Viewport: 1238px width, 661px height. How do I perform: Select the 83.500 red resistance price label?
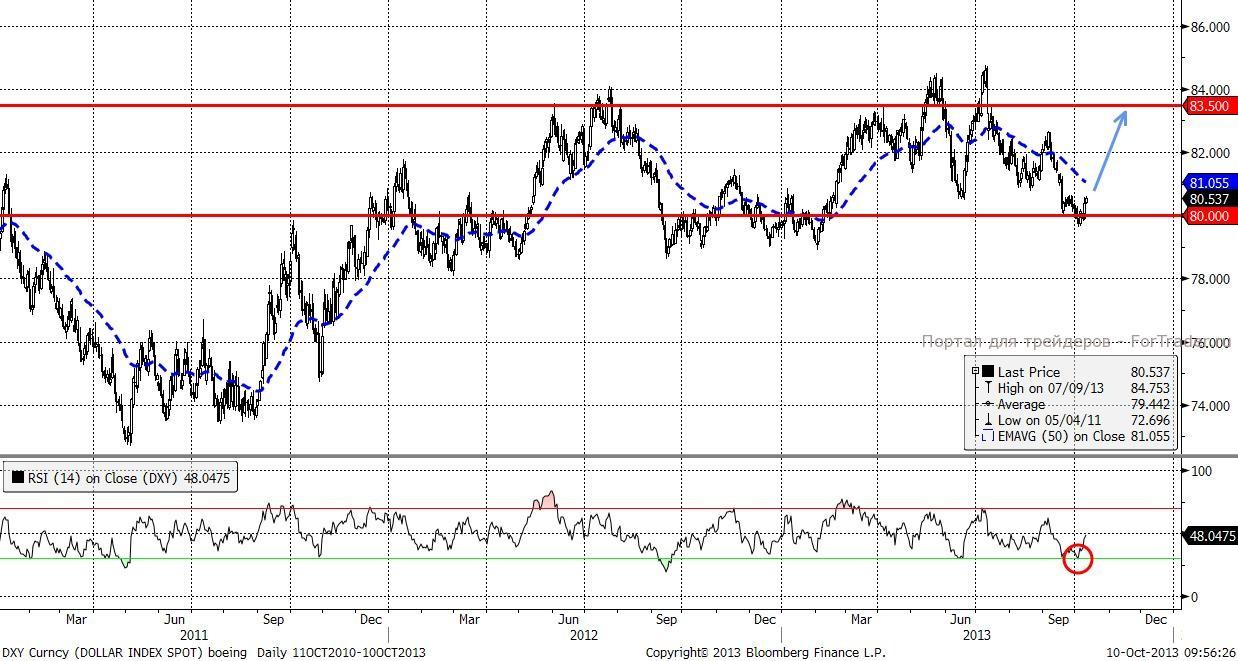pos(1209,106)
